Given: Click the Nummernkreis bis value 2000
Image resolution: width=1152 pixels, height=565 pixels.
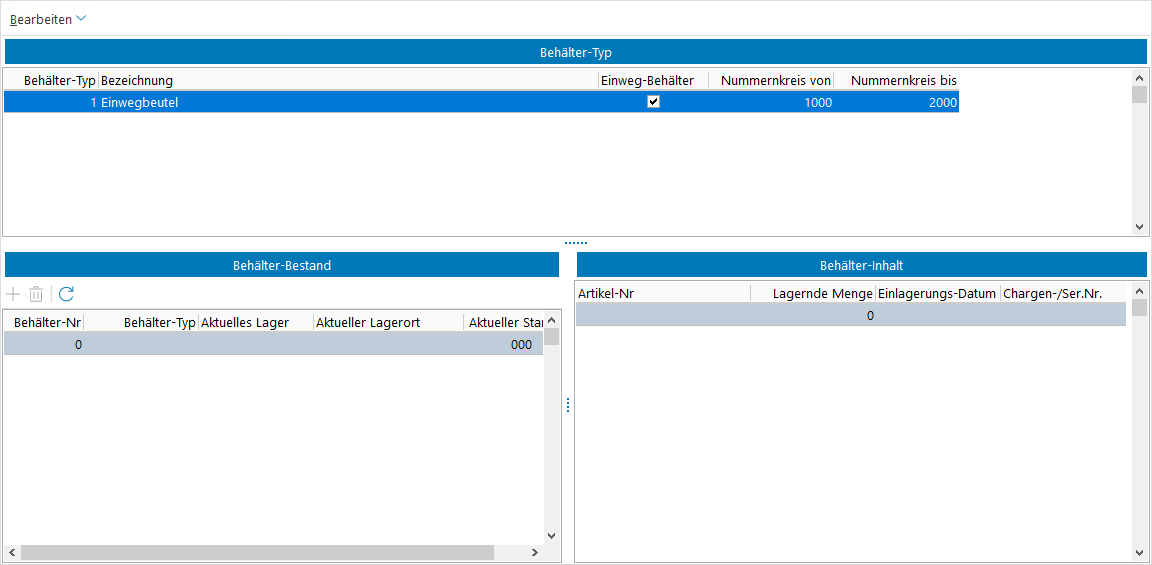Looking at the screenshot, I should pos(942,102).
